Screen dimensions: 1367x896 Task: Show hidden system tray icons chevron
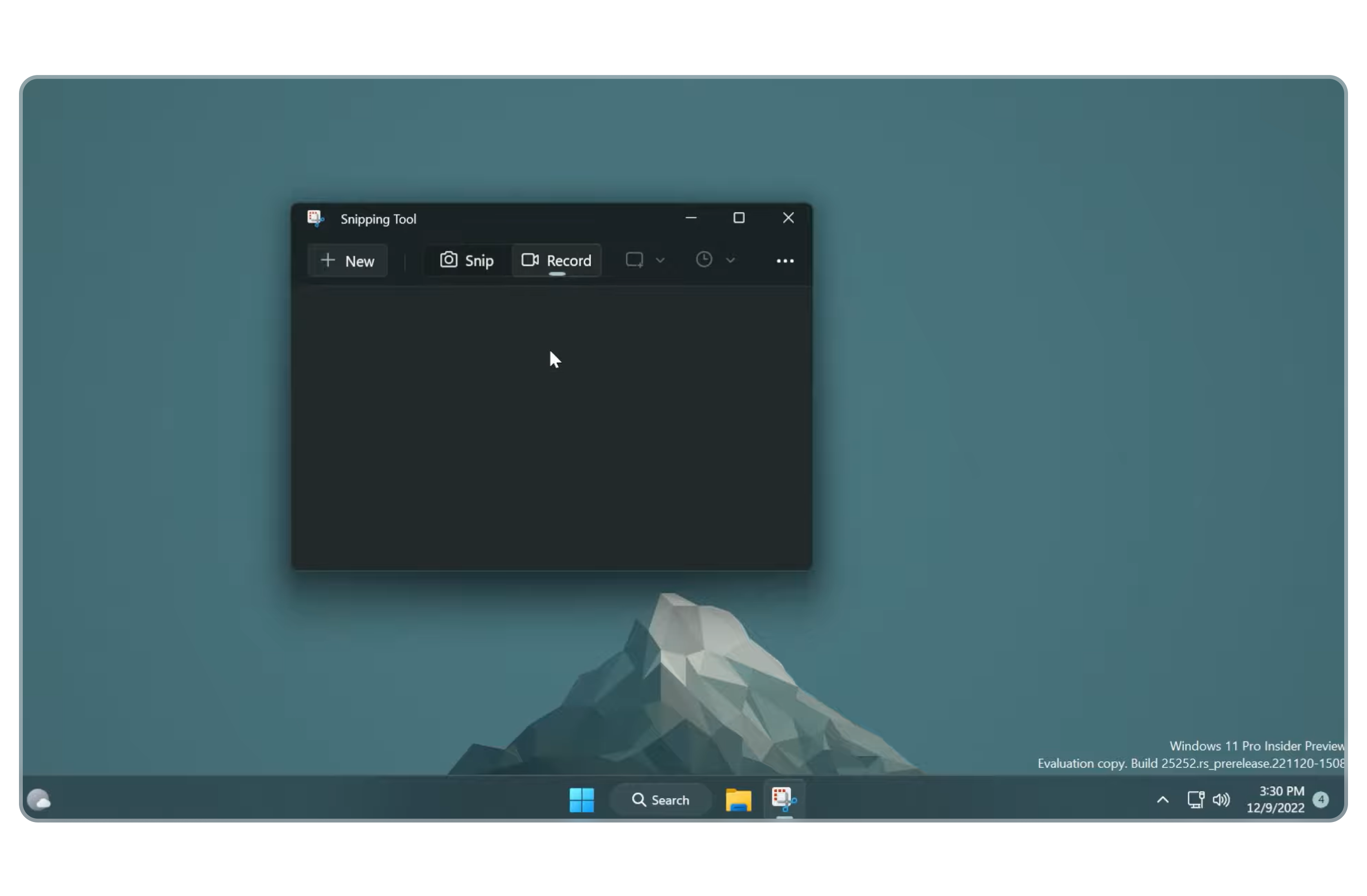[1162, 800]
